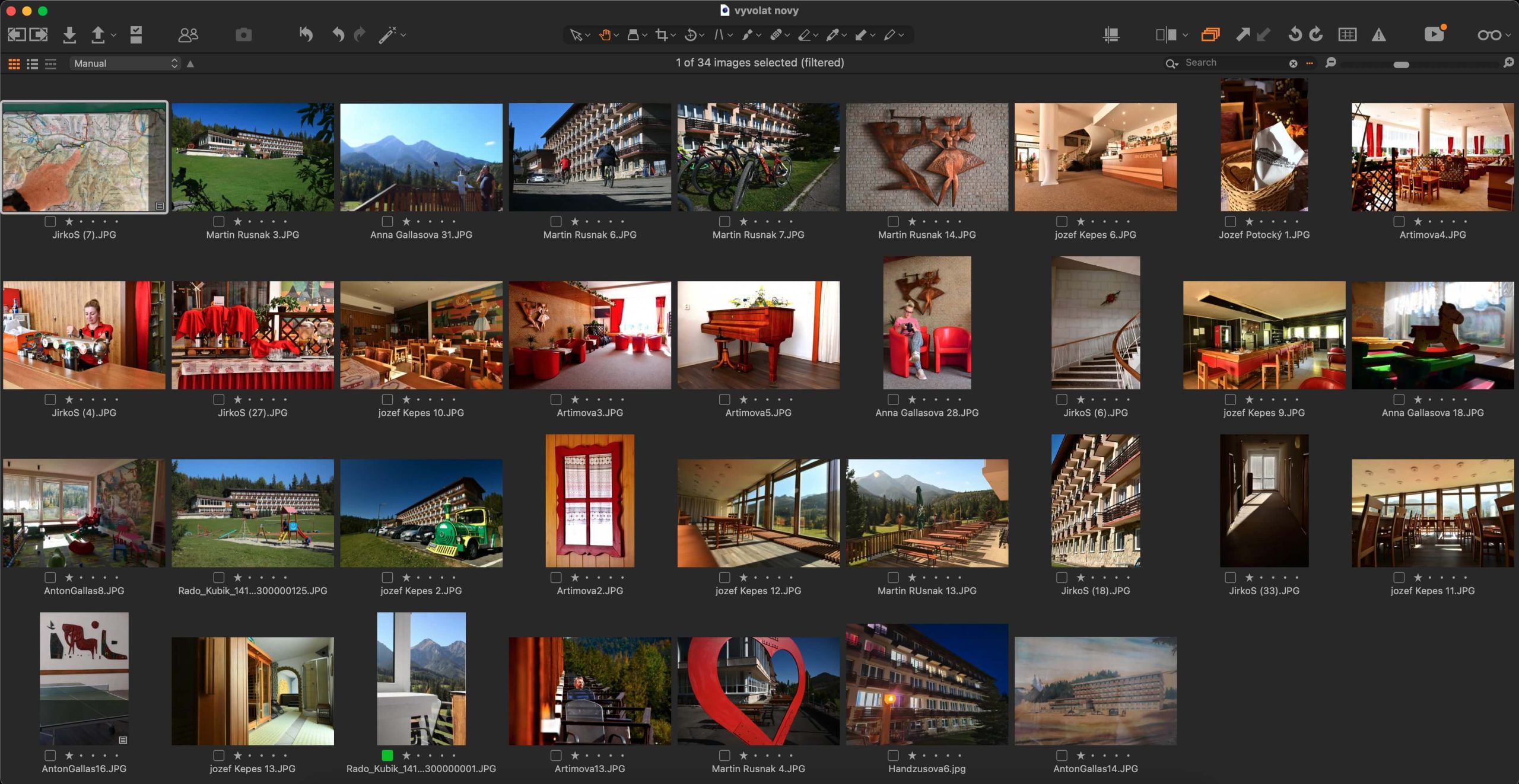Select the Crop tool
The image size is (1519, 784).
point(662,35)
